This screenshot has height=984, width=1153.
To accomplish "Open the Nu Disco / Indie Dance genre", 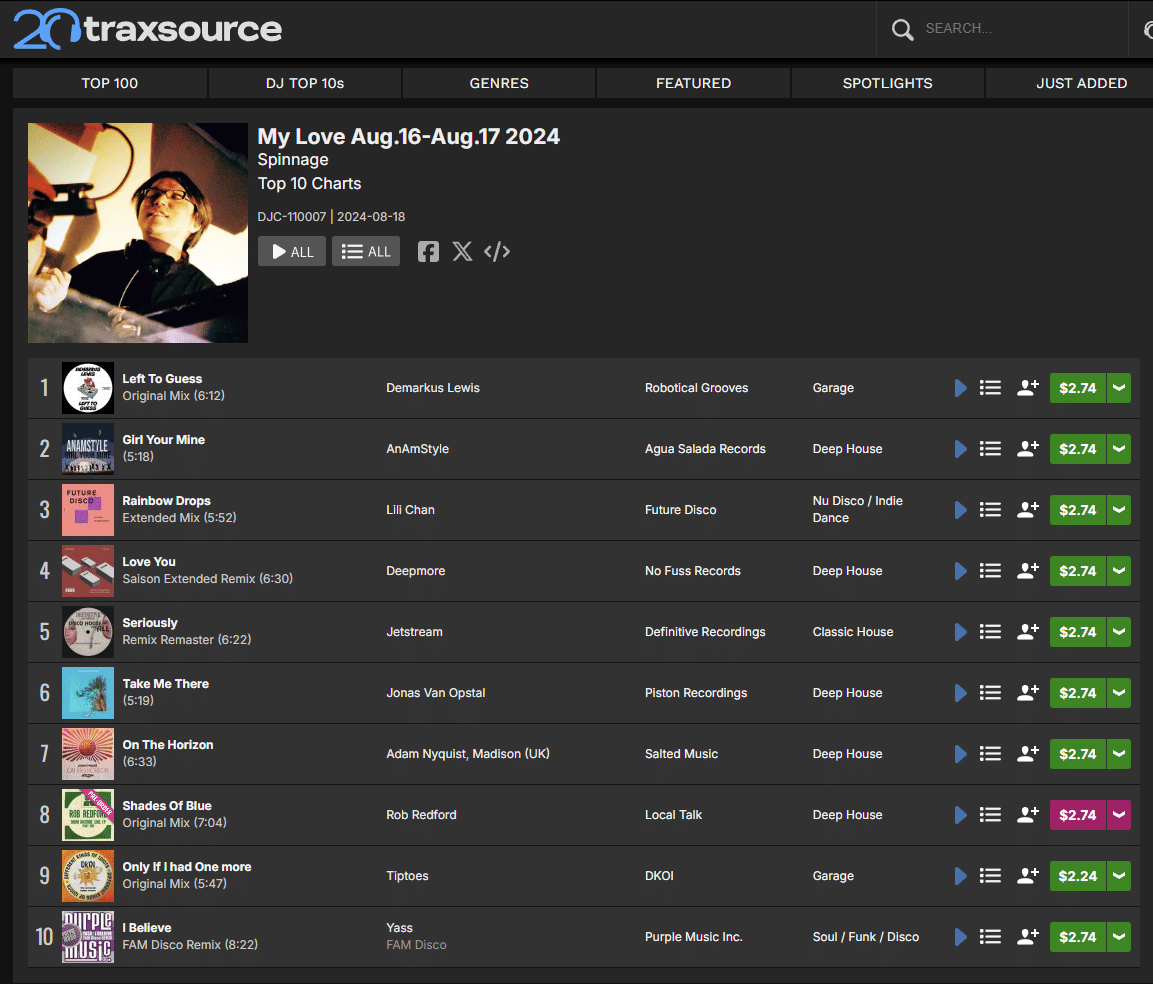I will 857,509.
